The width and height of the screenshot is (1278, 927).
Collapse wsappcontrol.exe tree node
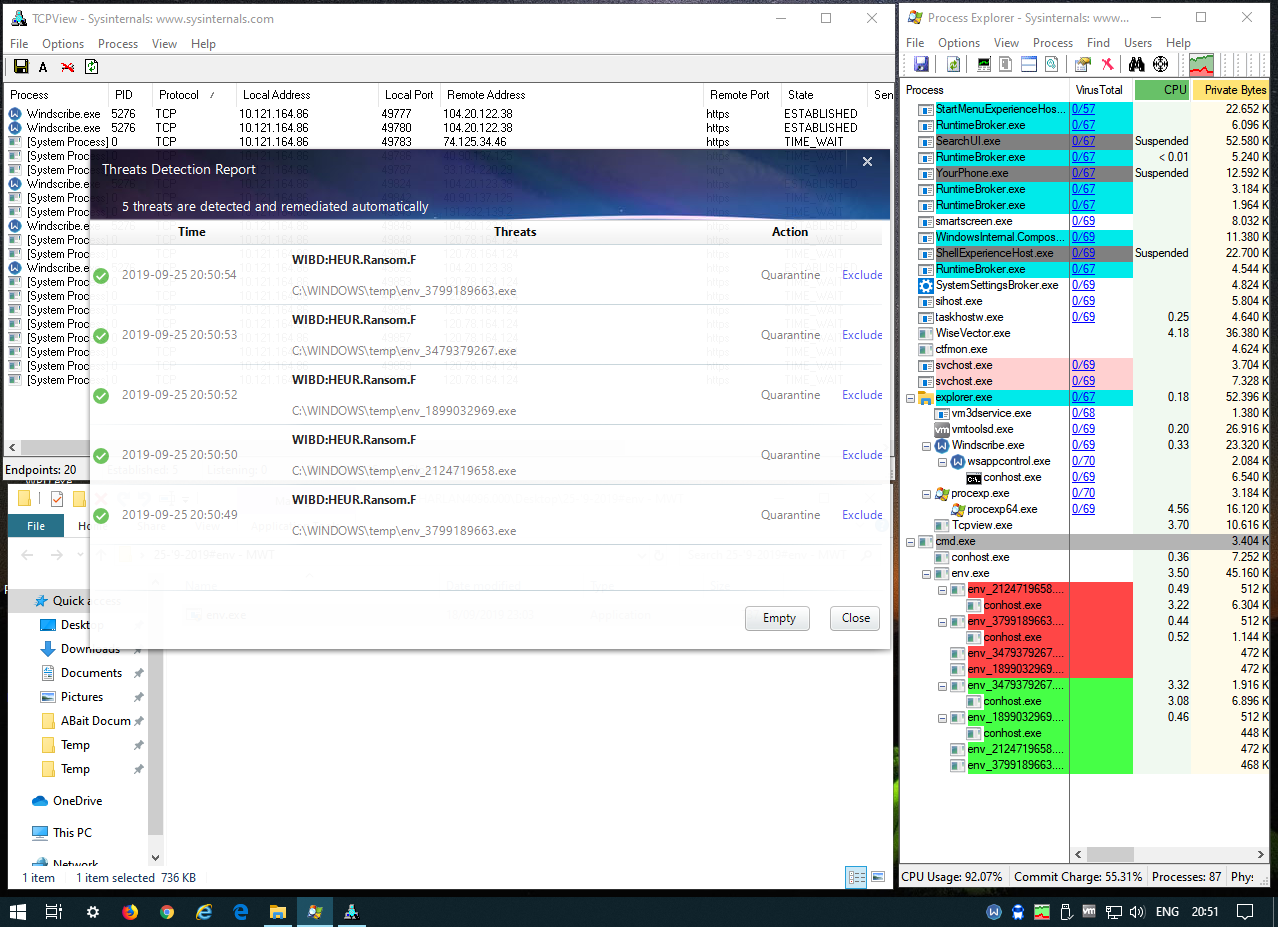tap(943, 461)
